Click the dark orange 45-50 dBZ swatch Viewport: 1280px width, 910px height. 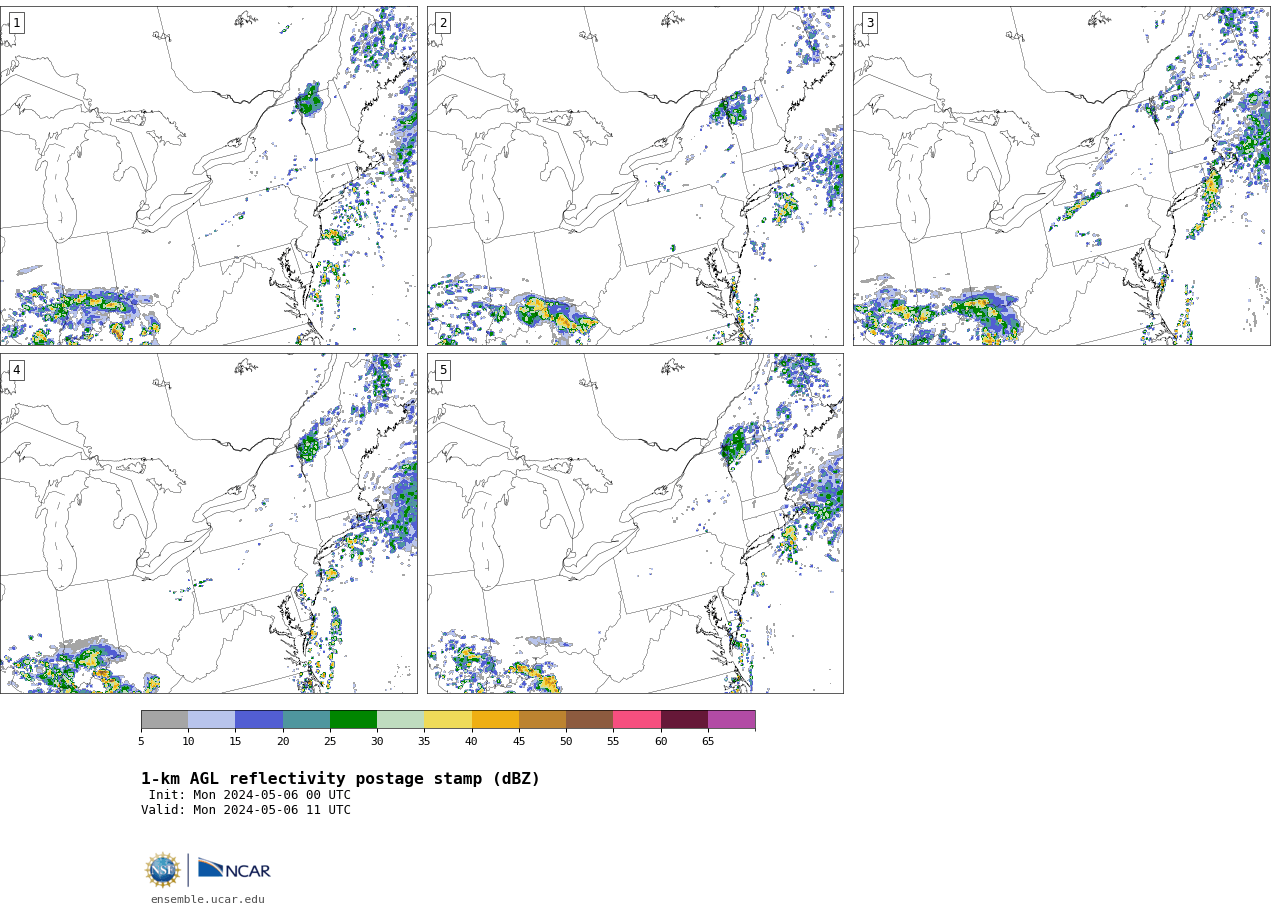click(x=542, y=720)
